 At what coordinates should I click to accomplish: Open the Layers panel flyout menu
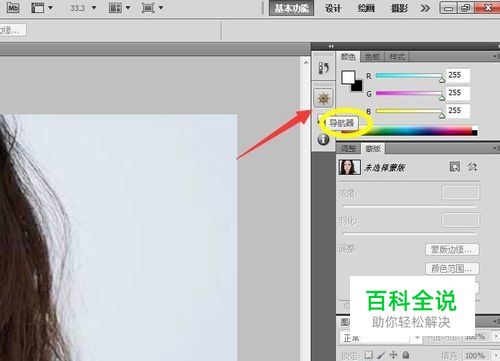click(496, 321)
